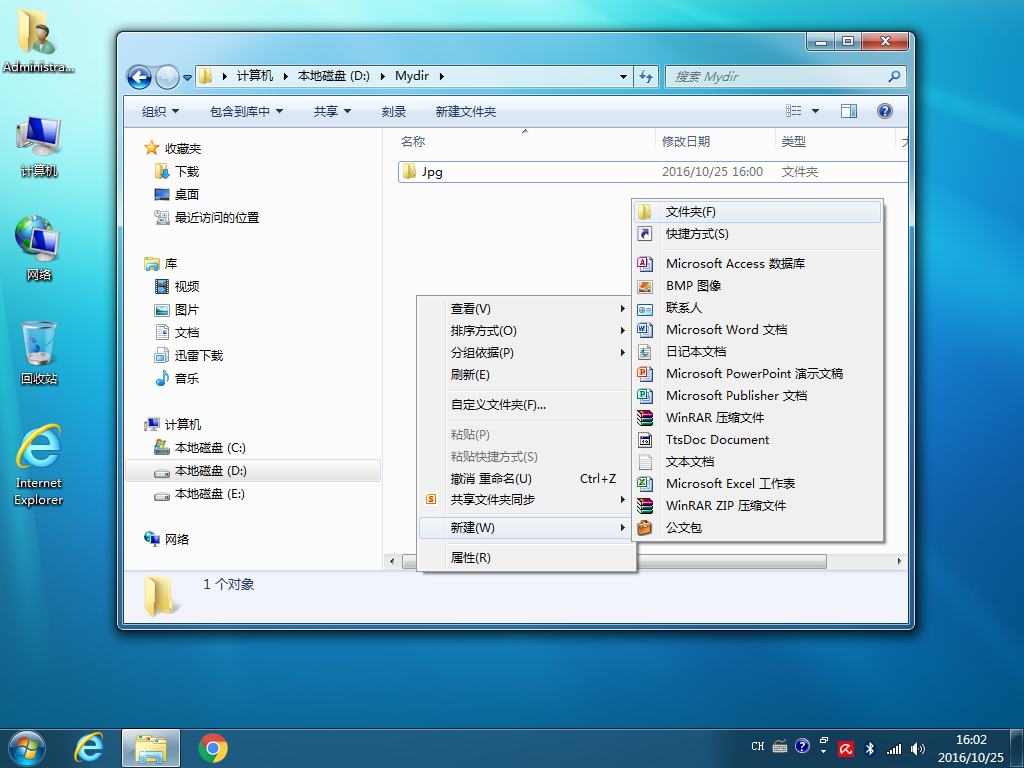Open recent pages dropdown beside Forward button

pos(187,78)
